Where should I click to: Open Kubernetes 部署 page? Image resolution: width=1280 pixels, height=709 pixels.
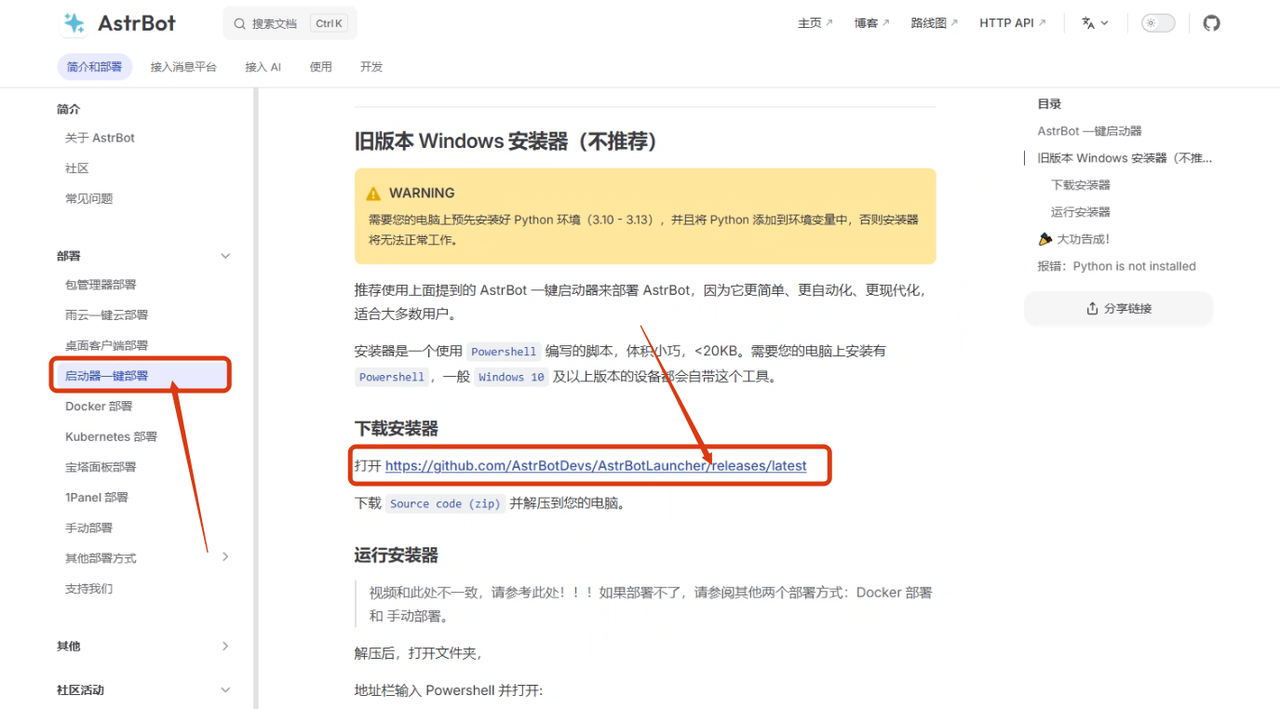click(111, 437)
